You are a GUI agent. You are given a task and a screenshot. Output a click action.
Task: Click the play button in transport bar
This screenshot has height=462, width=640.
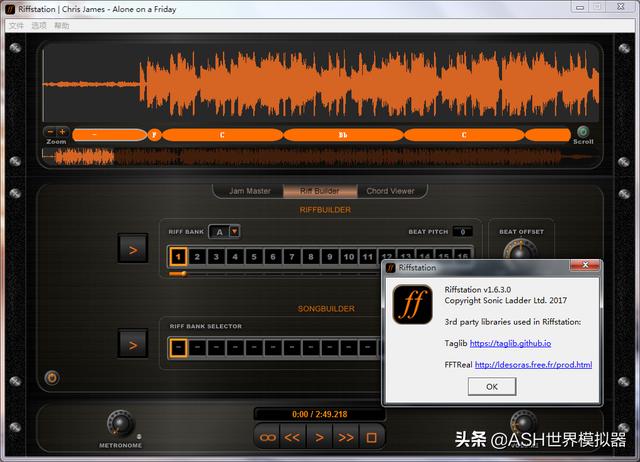coord(319,438)
